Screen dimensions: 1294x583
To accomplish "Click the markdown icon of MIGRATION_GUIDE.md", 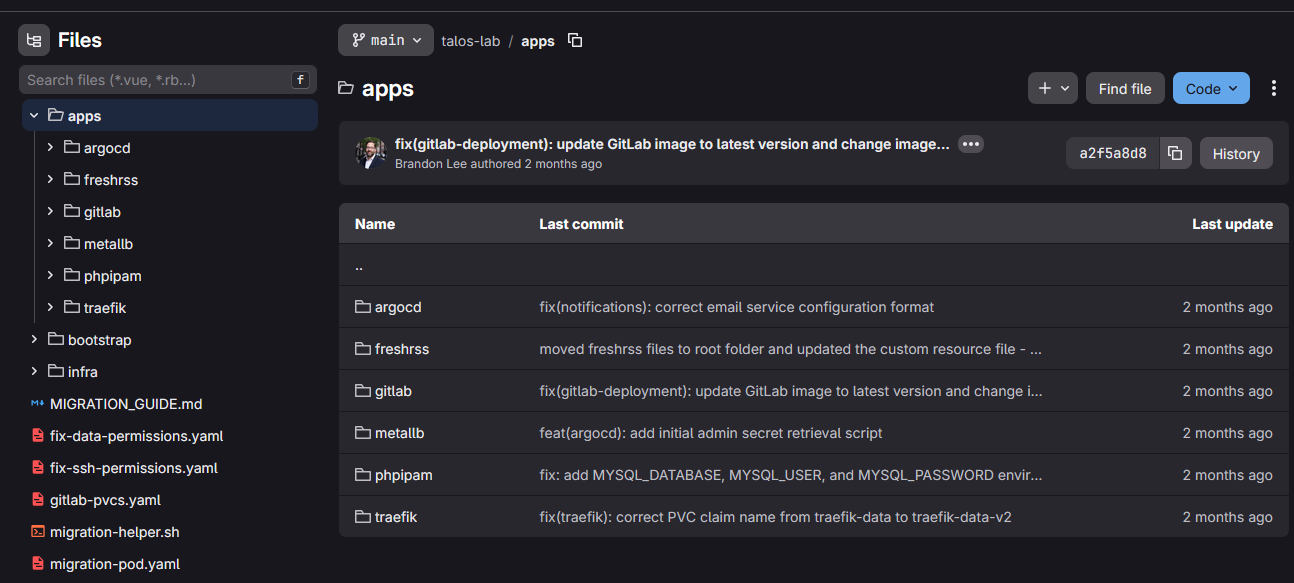I will [x=37, y=404].
